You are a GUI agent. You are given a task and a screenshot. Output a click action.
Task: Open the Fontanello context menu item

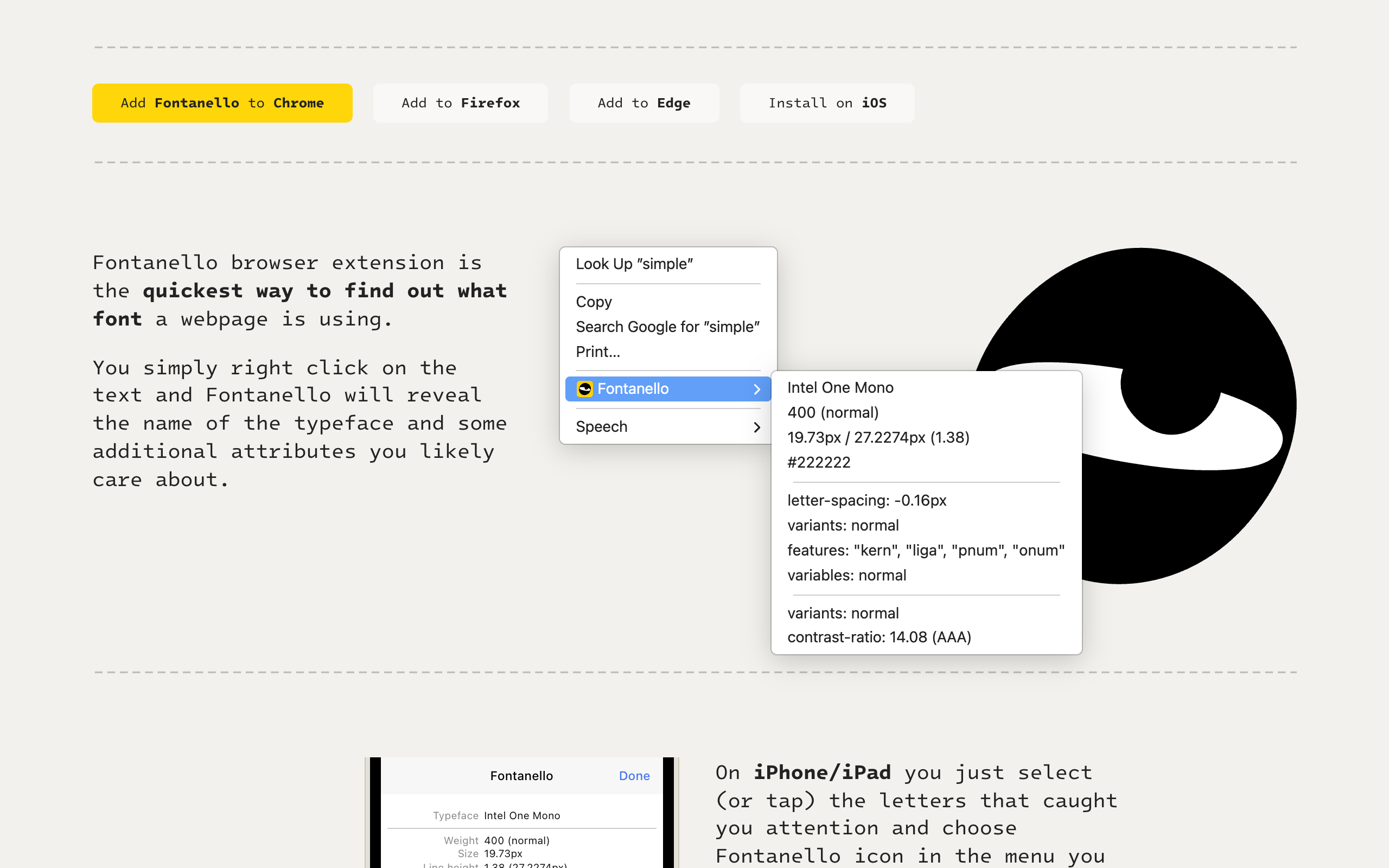(668, 388)
